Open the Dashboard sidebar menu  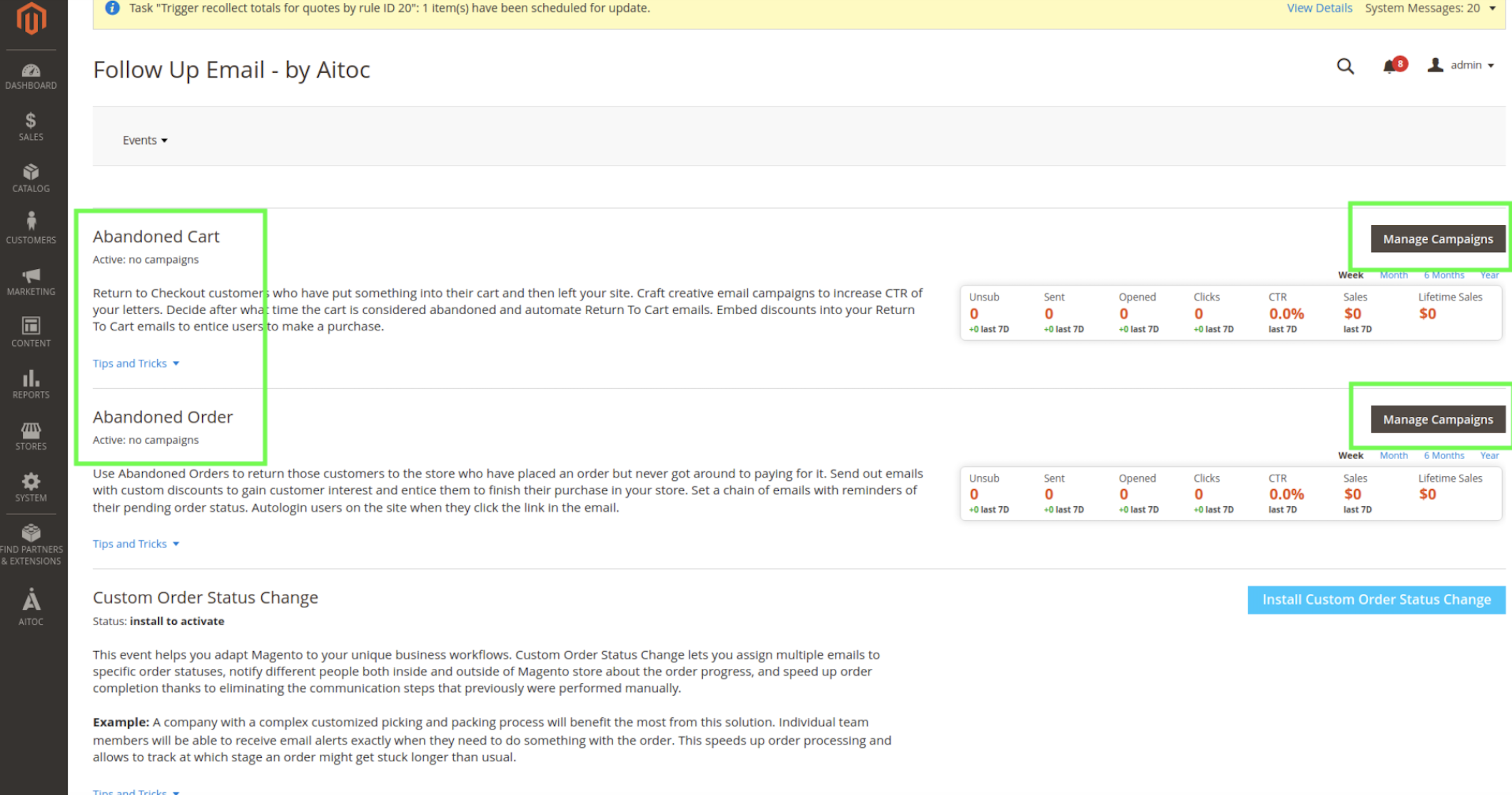pyautogui.click(x=31, y=76)
